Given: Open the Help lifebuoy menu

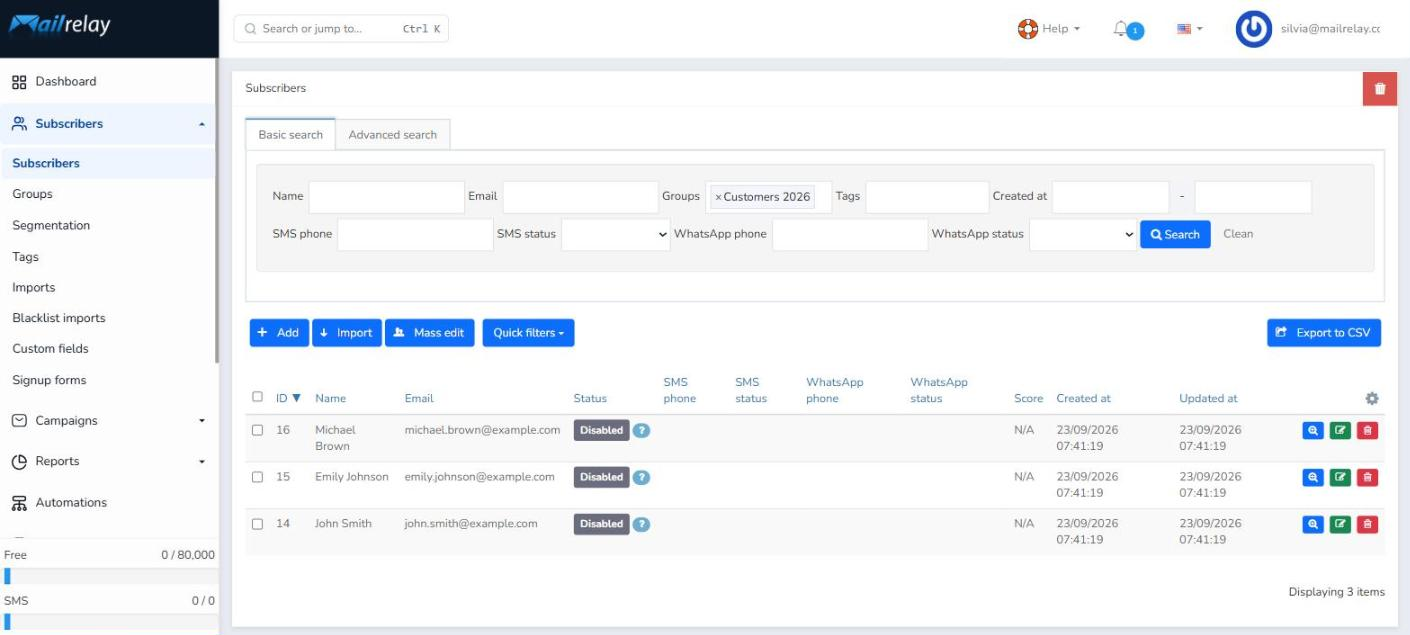Looking at the screenshot, I should point(1048,29).
